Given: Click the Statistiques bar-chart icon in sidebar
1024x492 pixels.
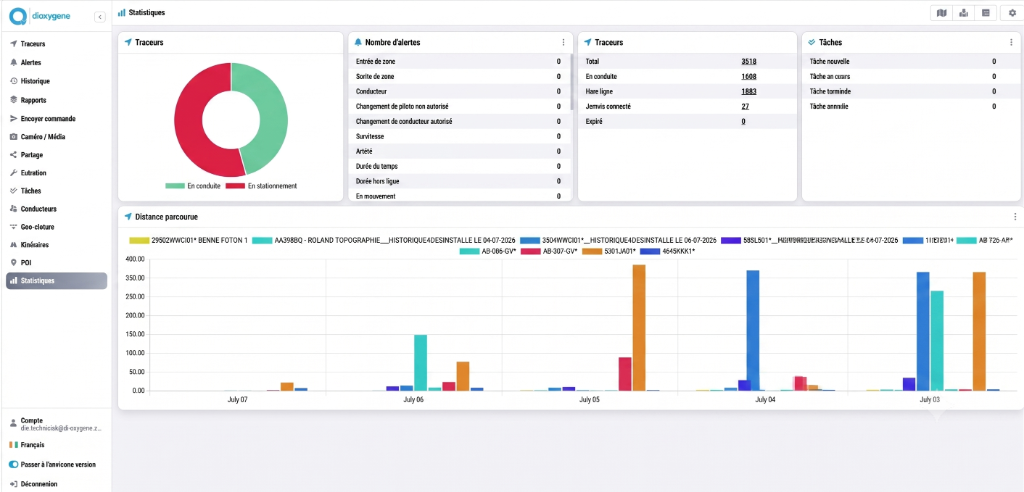Looking at the screenshot, I should (x=14, y=281).
